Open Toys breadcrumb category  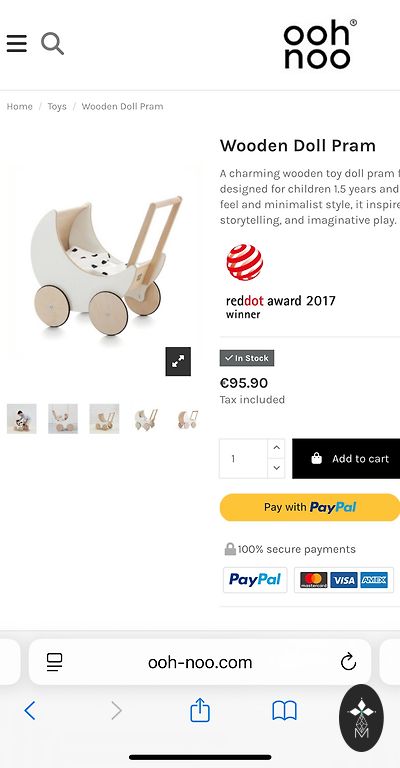[57, 106]
